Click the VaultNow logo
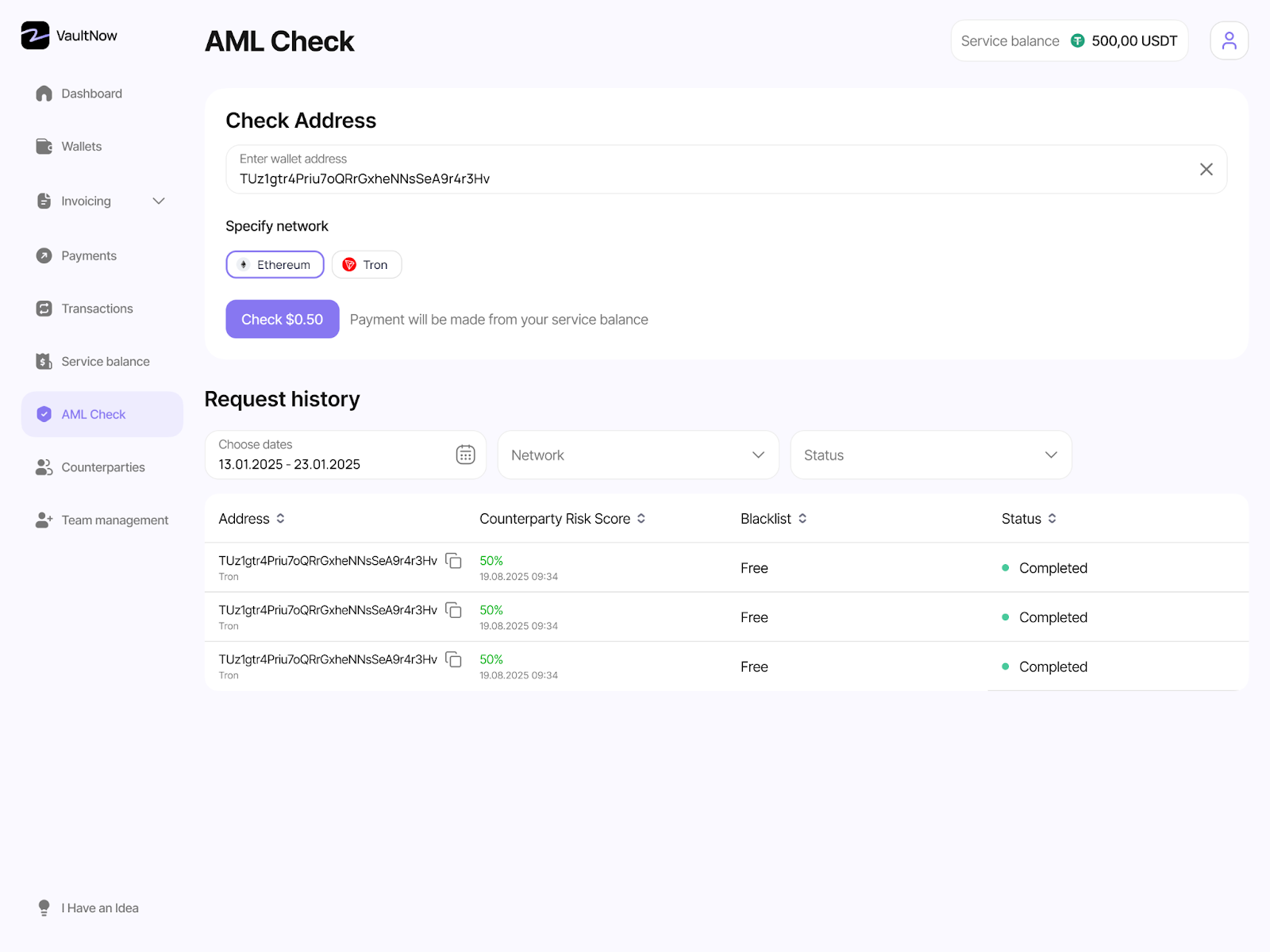This screenshot has width=1270, height=952. pos(68,36)
